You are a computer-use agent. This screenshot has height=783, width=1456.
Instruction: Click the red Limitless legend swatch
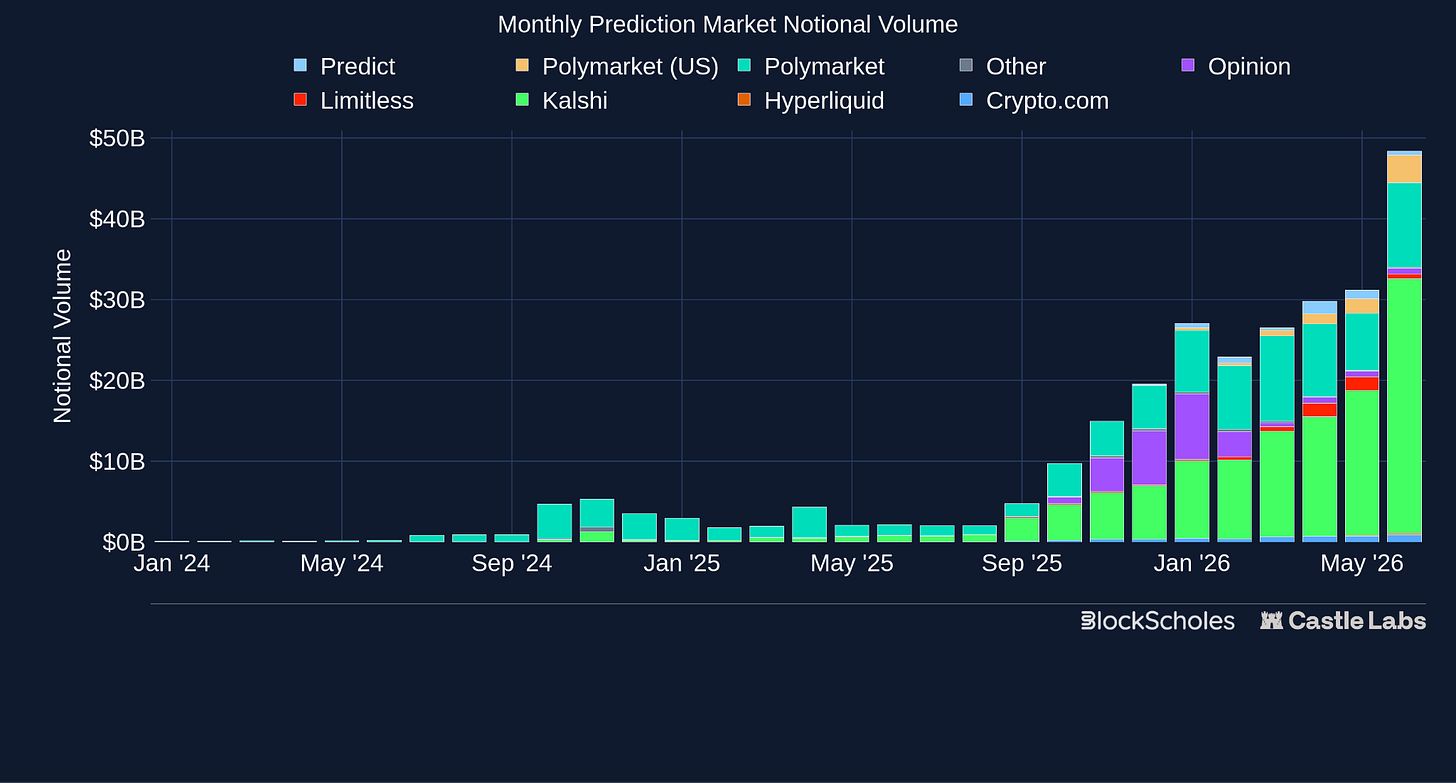[300, 100]
